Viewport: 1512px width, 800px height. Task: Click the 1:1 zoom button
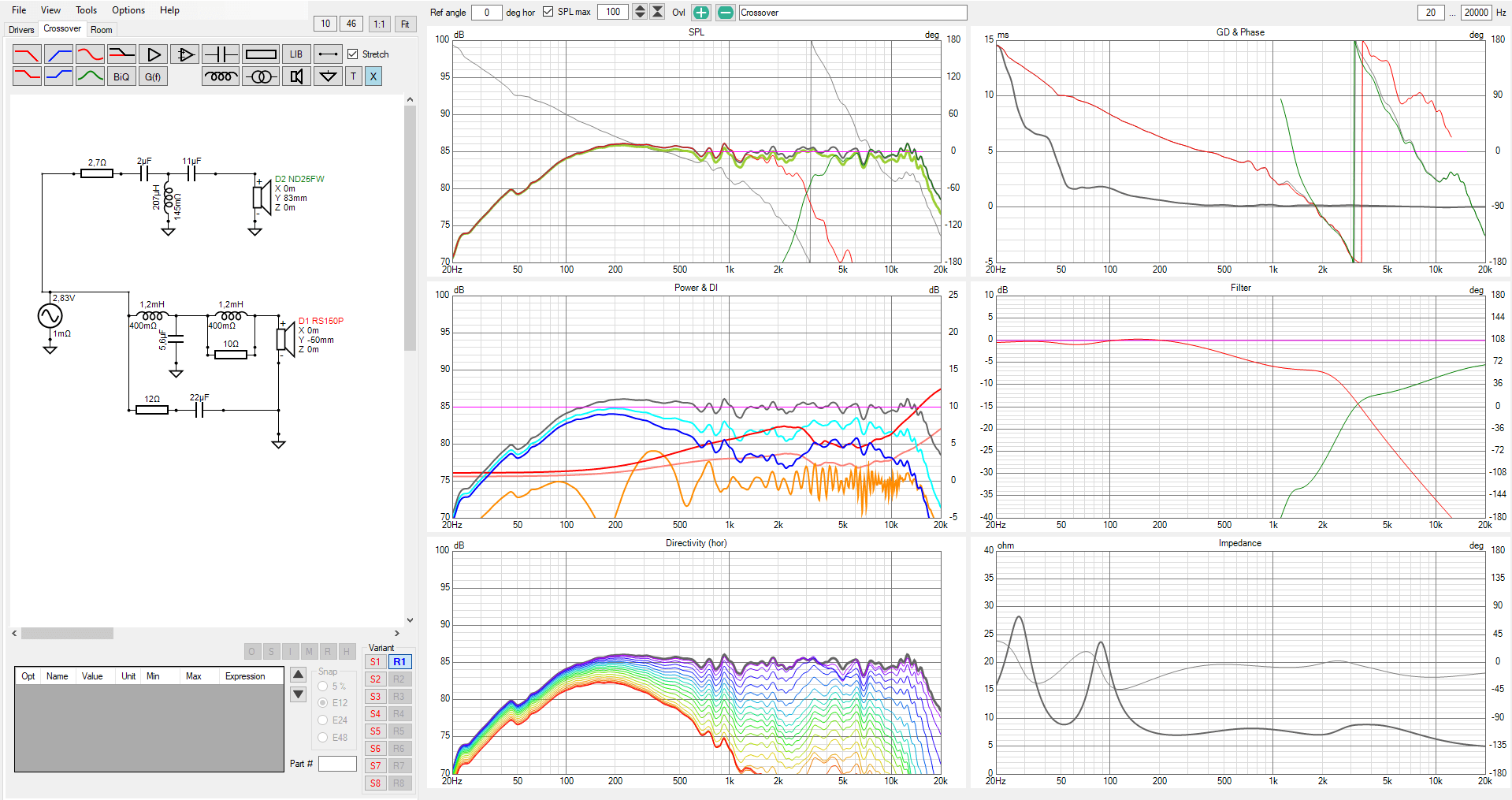point(380,24)
